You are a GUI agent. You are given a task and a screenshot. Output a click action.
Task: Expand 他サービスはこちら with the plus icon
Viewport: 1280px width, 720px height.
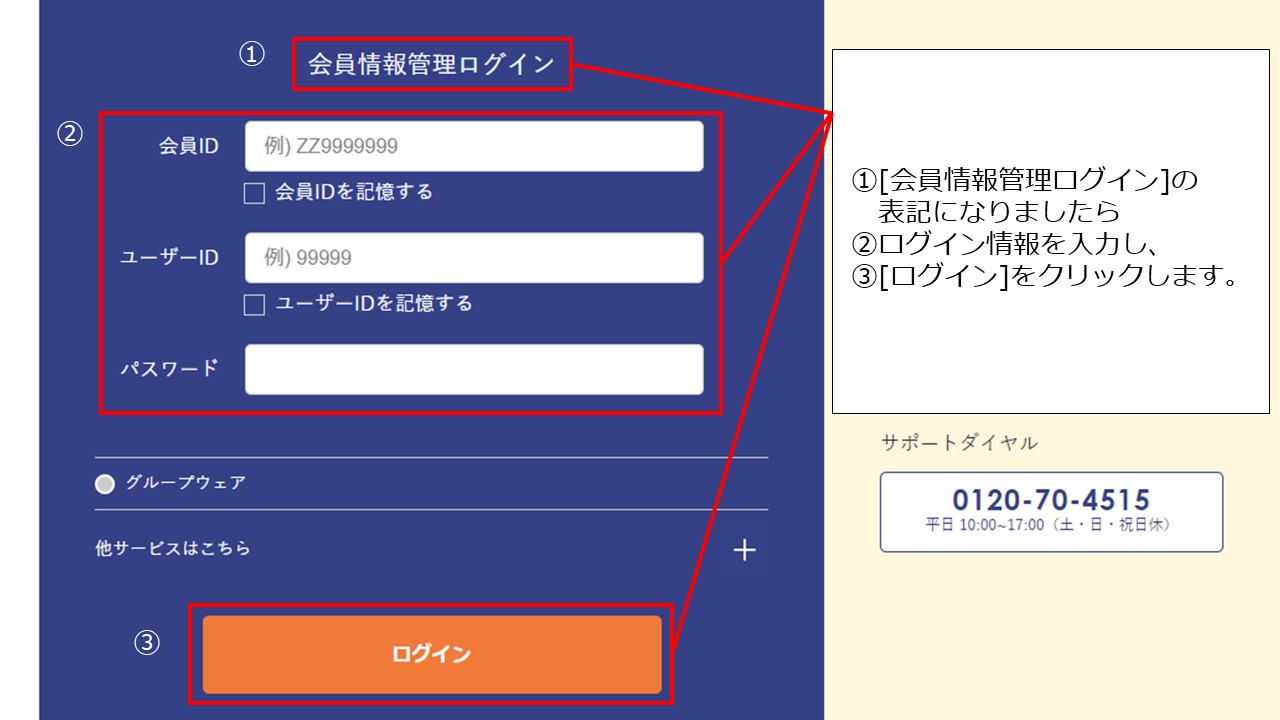click(744, 550)
